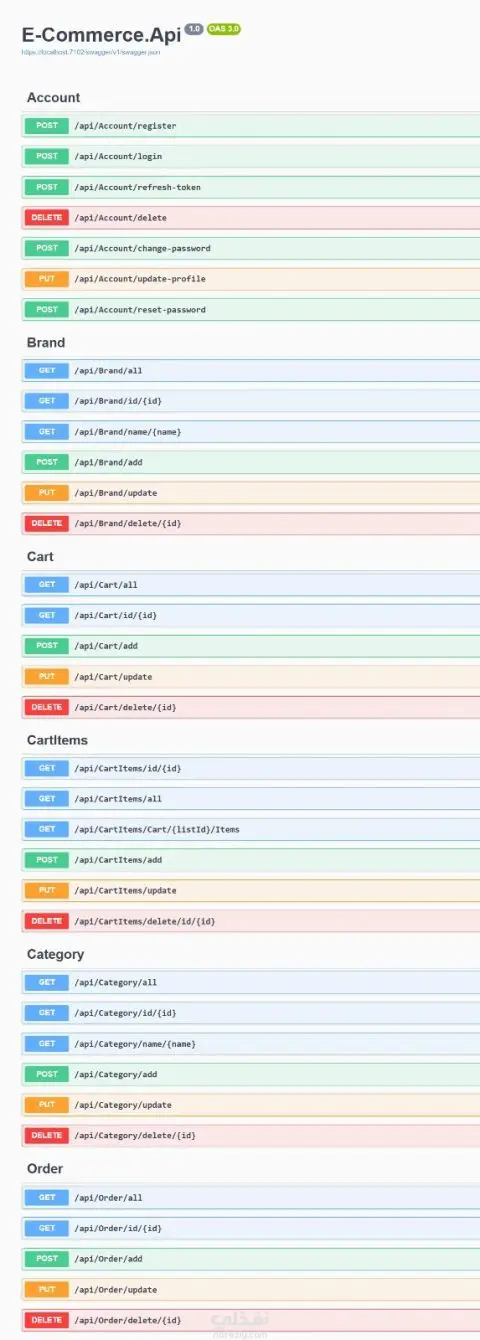Image resolution: width=480 pixels, height=1340 pixels.
Task: Click GET badge for /api/Brand/all
Action: [x=47, y=370]
